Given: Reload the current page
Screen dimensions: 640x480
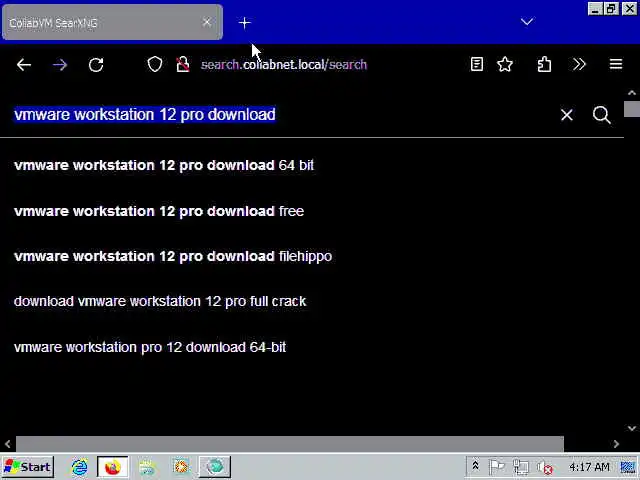Looking at the screenshot, I should (96, 64).
